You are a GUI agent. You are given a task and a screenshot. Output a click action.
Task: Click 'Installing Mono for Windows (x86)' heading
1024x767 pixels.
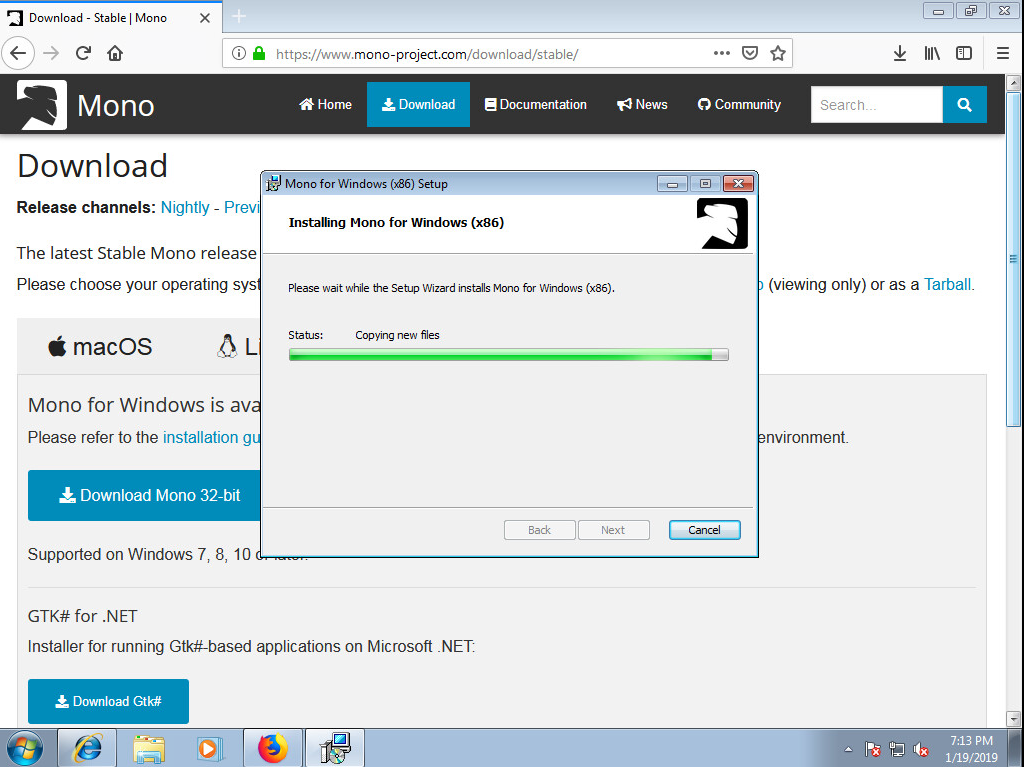[x=396, y=222]
